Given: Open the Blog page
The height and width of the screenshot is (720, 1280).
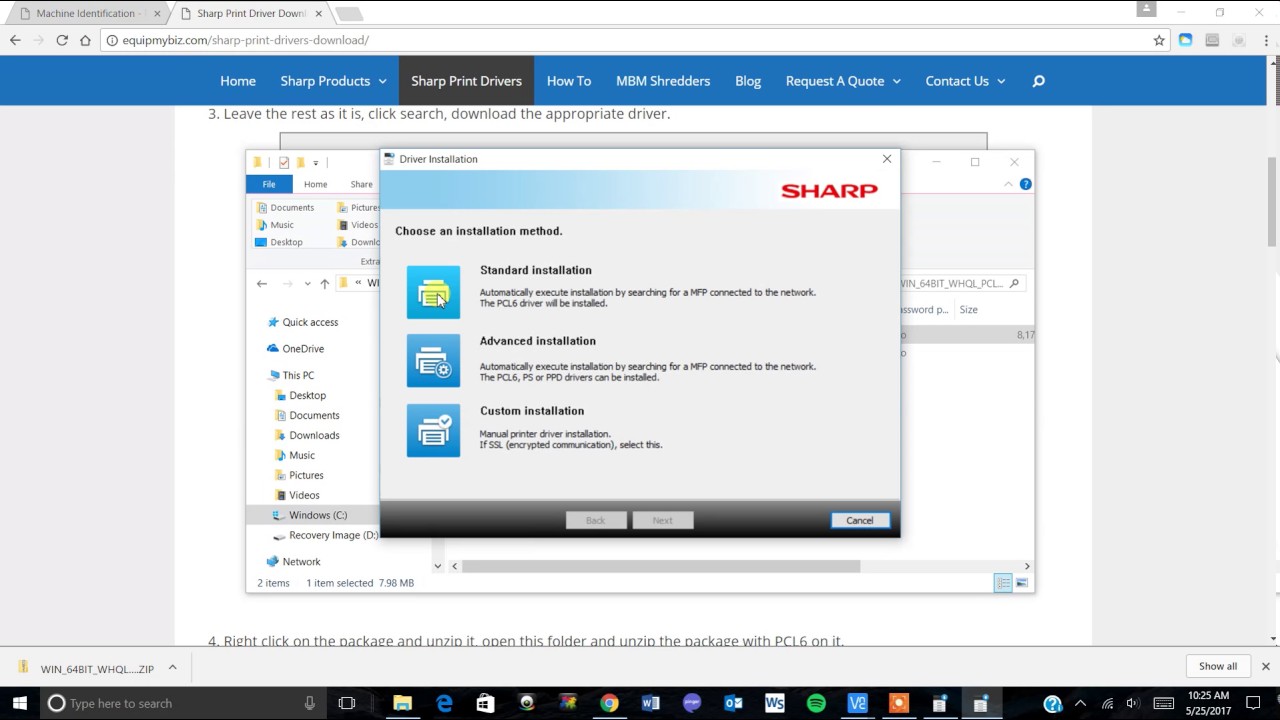Looking at the screenshot, I should (x=748, y=81).
